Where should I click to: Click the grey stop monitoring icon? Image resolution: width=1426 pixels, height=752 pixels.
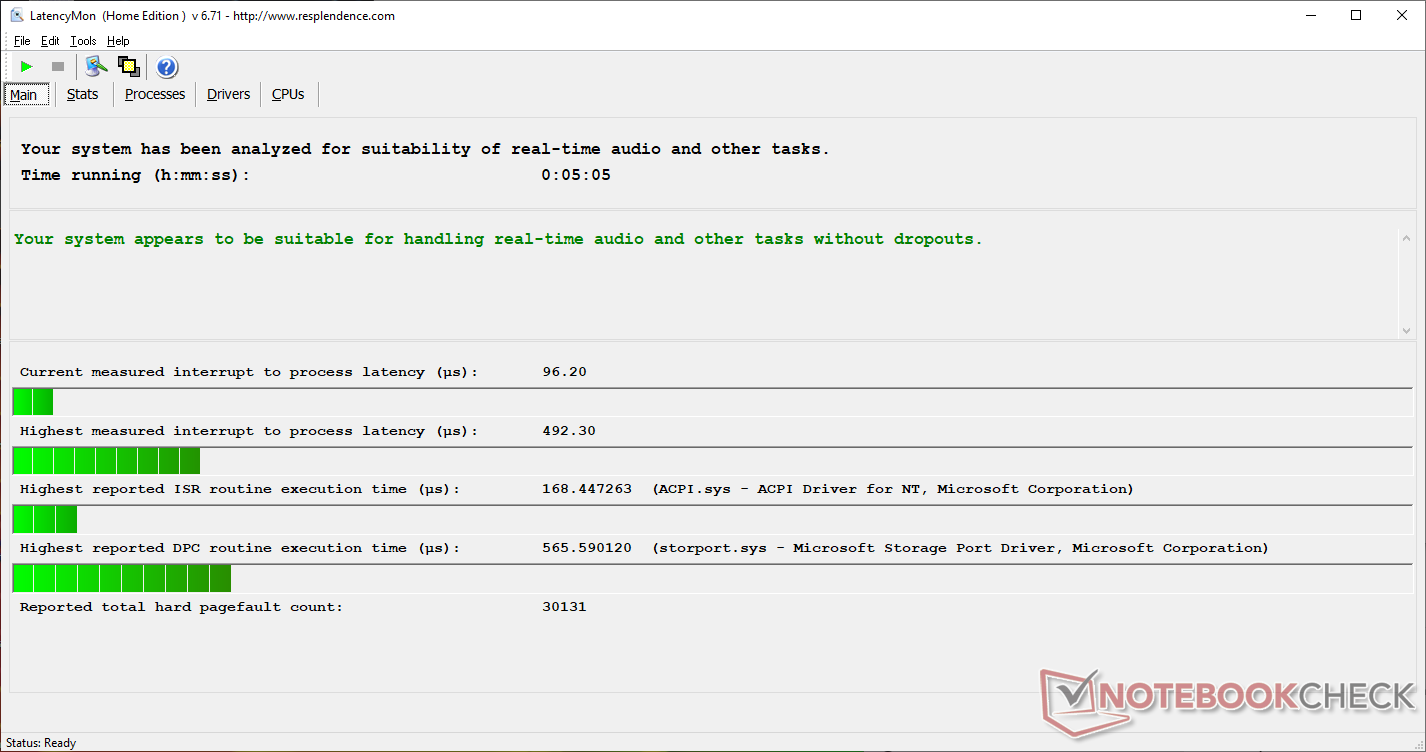58,67
